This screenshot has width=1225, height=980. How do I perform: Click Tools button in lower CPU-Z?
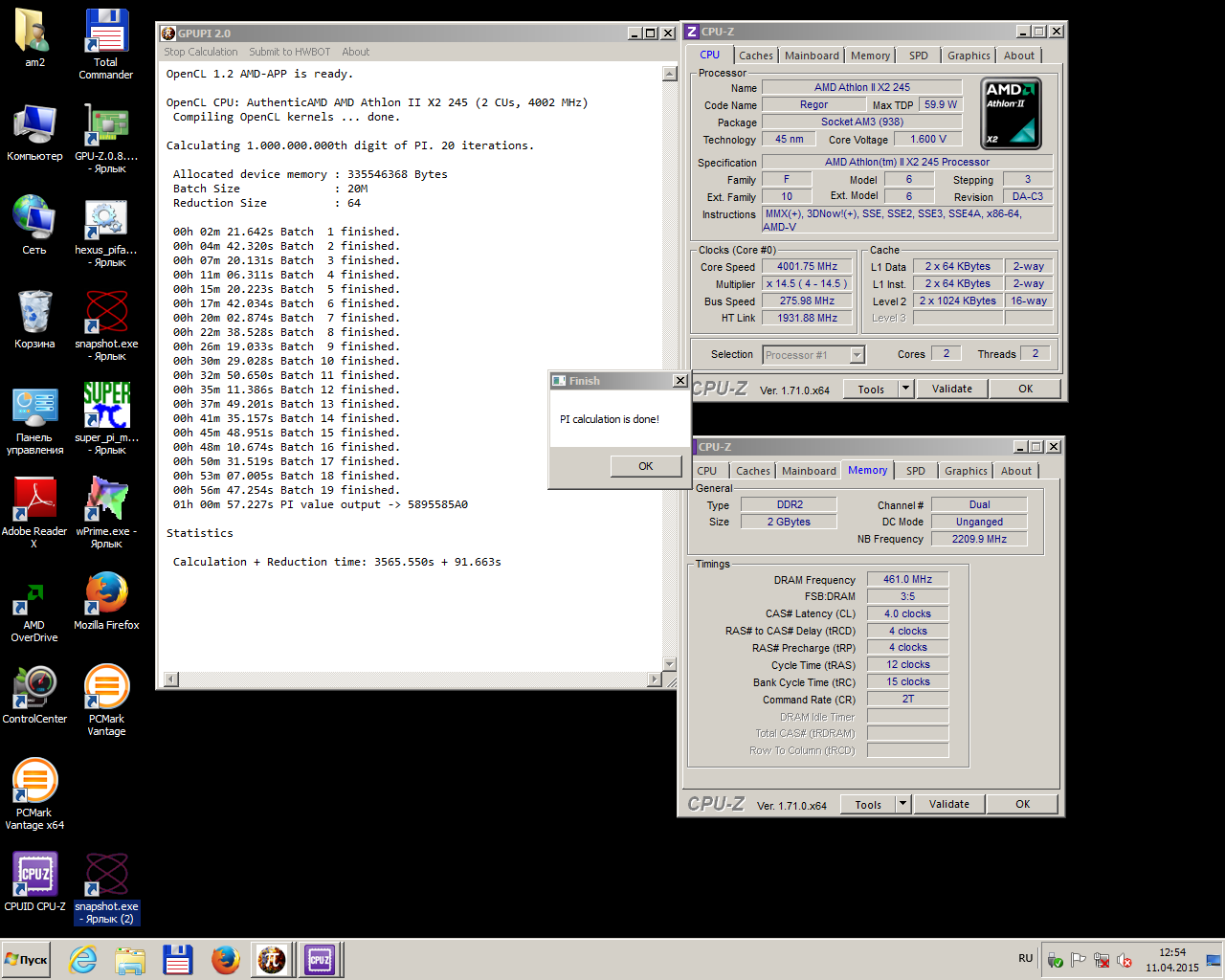[x=868, y=804]
